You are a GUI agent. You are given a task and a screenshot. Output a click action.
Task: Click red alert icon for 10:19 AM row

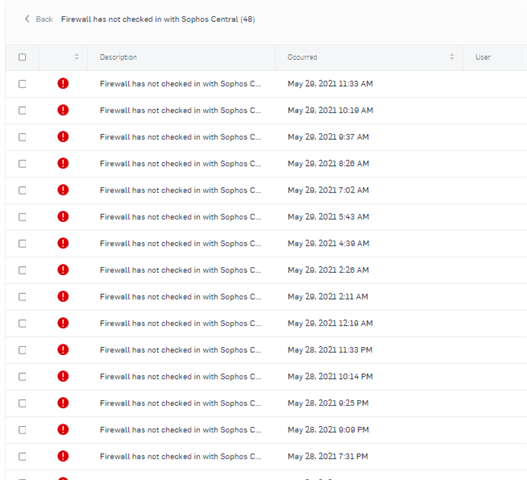click(63, 110)
